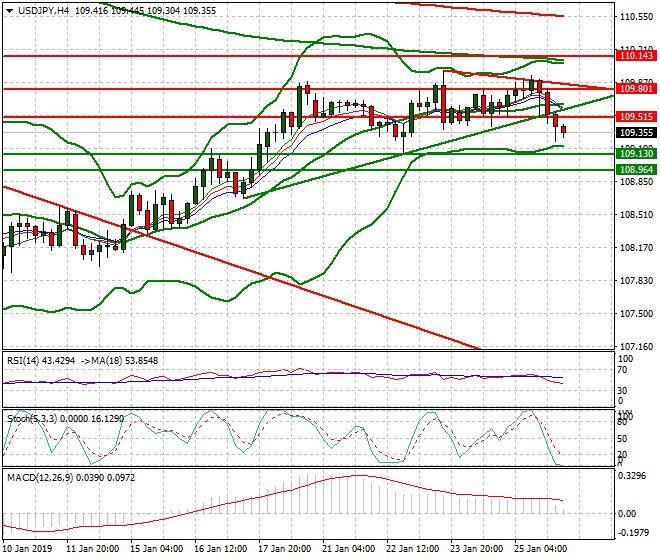Click the 11 Jan 20:00 time label
The width and height of the screenshot is (660, 560).
click(92, 549)
